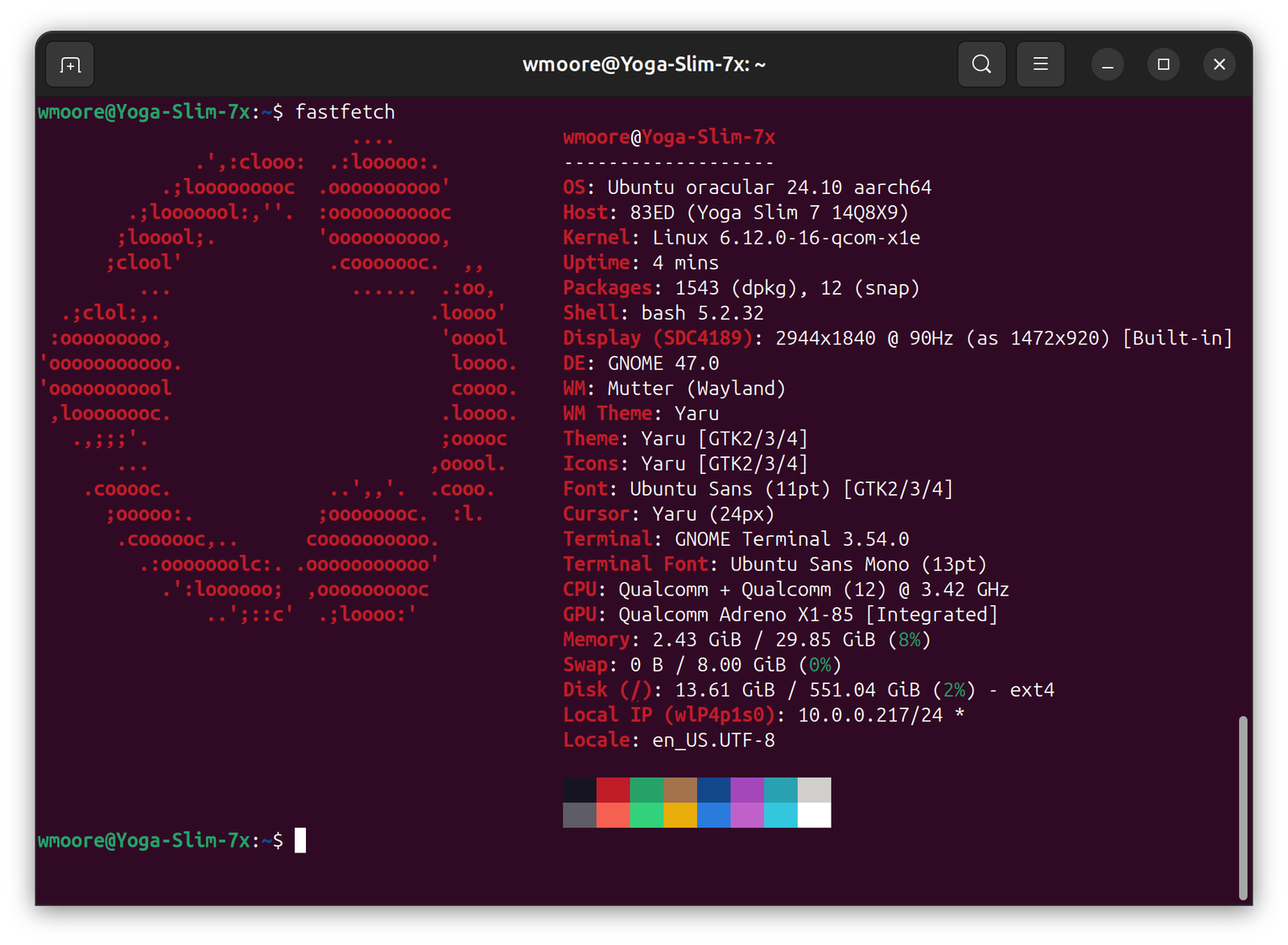Select the bright green swatch in the bottom row
Viewport: 1288px width, 945px height.
coord(646,815)
